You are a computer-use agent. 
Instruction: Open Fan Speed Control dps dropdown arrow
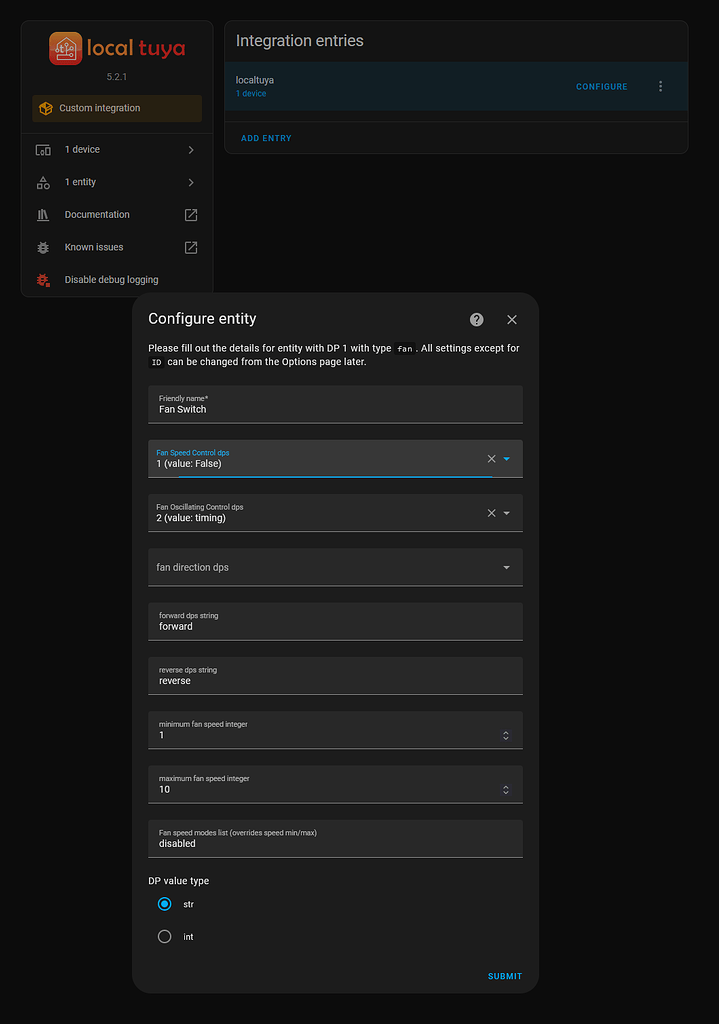(507, 459)
